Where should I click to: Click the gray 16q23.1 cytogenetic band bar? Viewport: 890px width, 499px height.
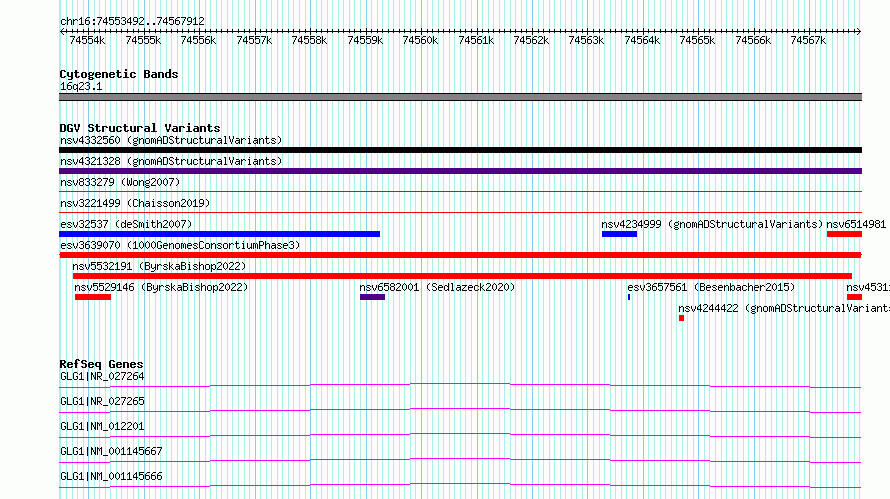click(x=460, y=97)
